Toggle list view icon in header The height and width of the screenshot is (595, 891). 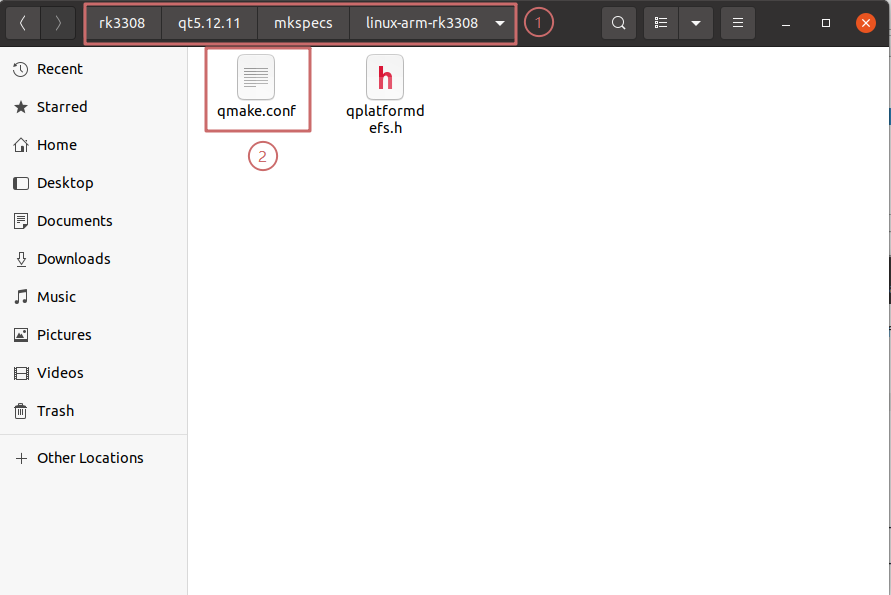(x=661, y=23)
